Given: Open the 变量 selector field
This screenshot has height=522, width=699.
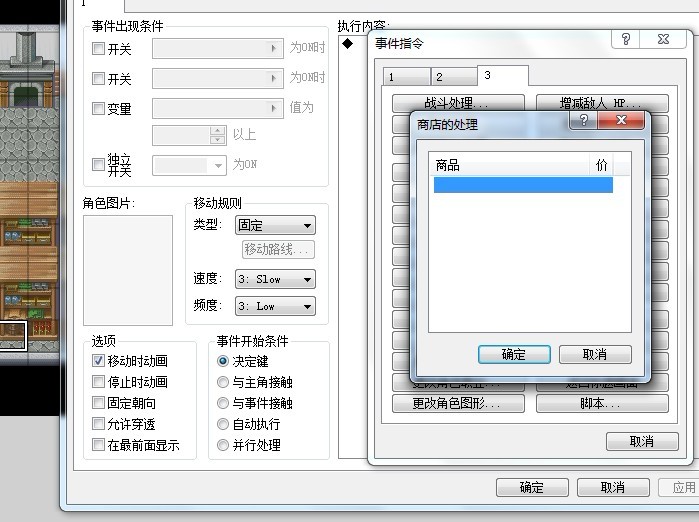Looking at the screenshot, I should (218, 108).
